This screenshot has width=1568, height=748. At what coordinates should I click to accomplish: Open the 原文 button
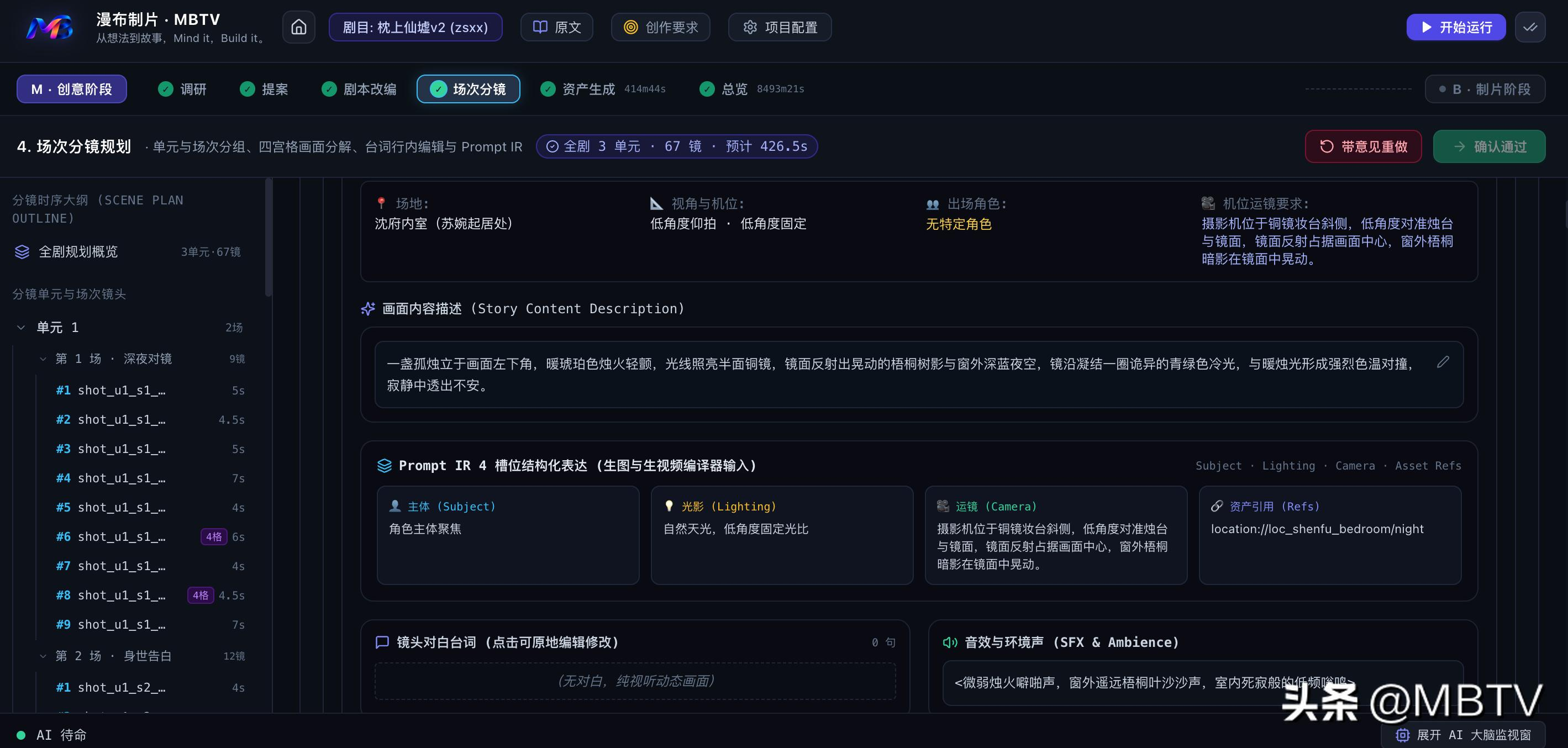tap(556, 27)
